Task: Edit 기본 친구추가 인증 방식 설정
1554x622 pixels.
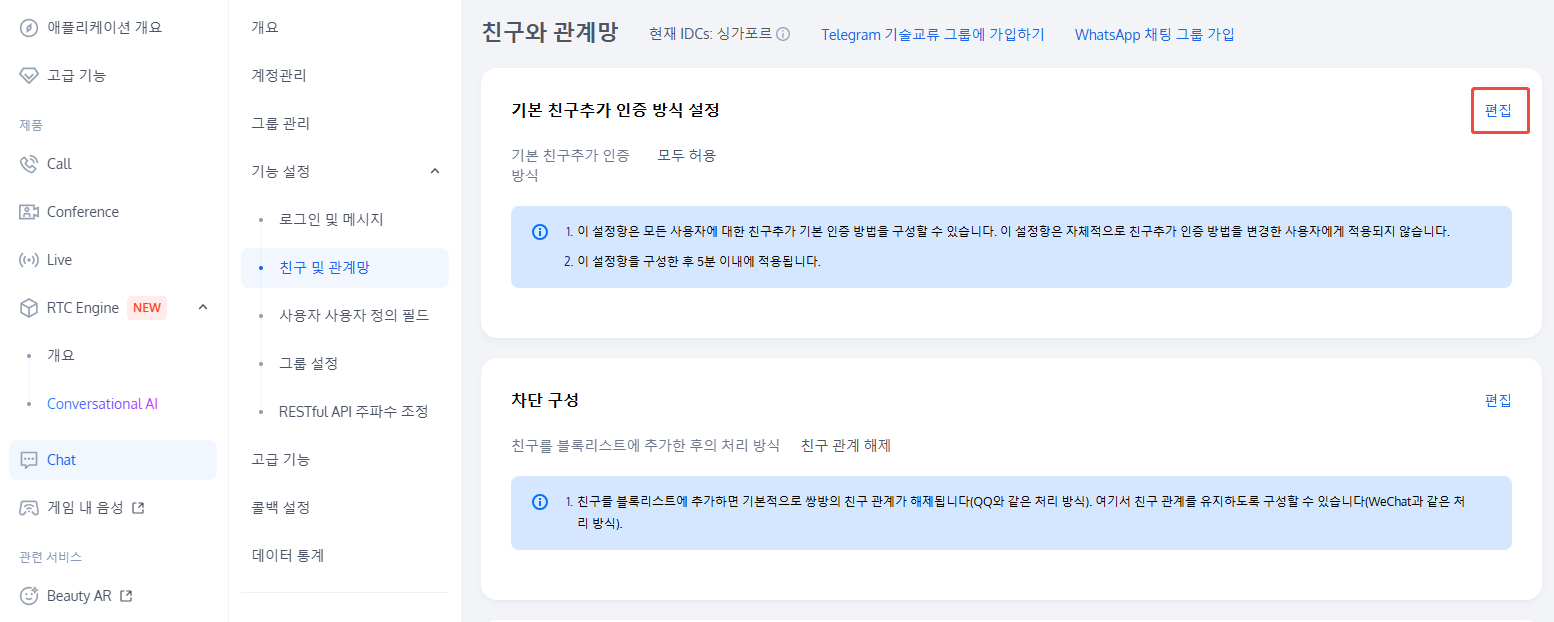Action: (1498, 110)
